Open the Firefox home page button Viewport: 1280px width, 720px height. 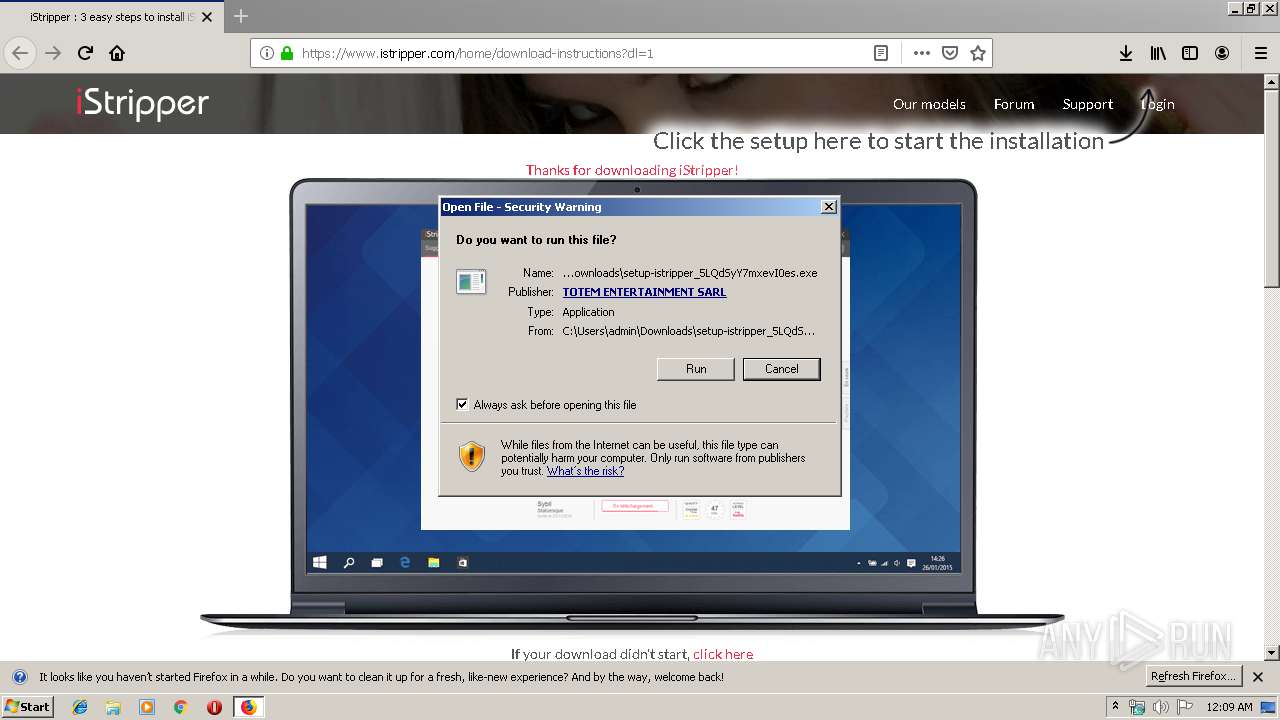[117, 53]
